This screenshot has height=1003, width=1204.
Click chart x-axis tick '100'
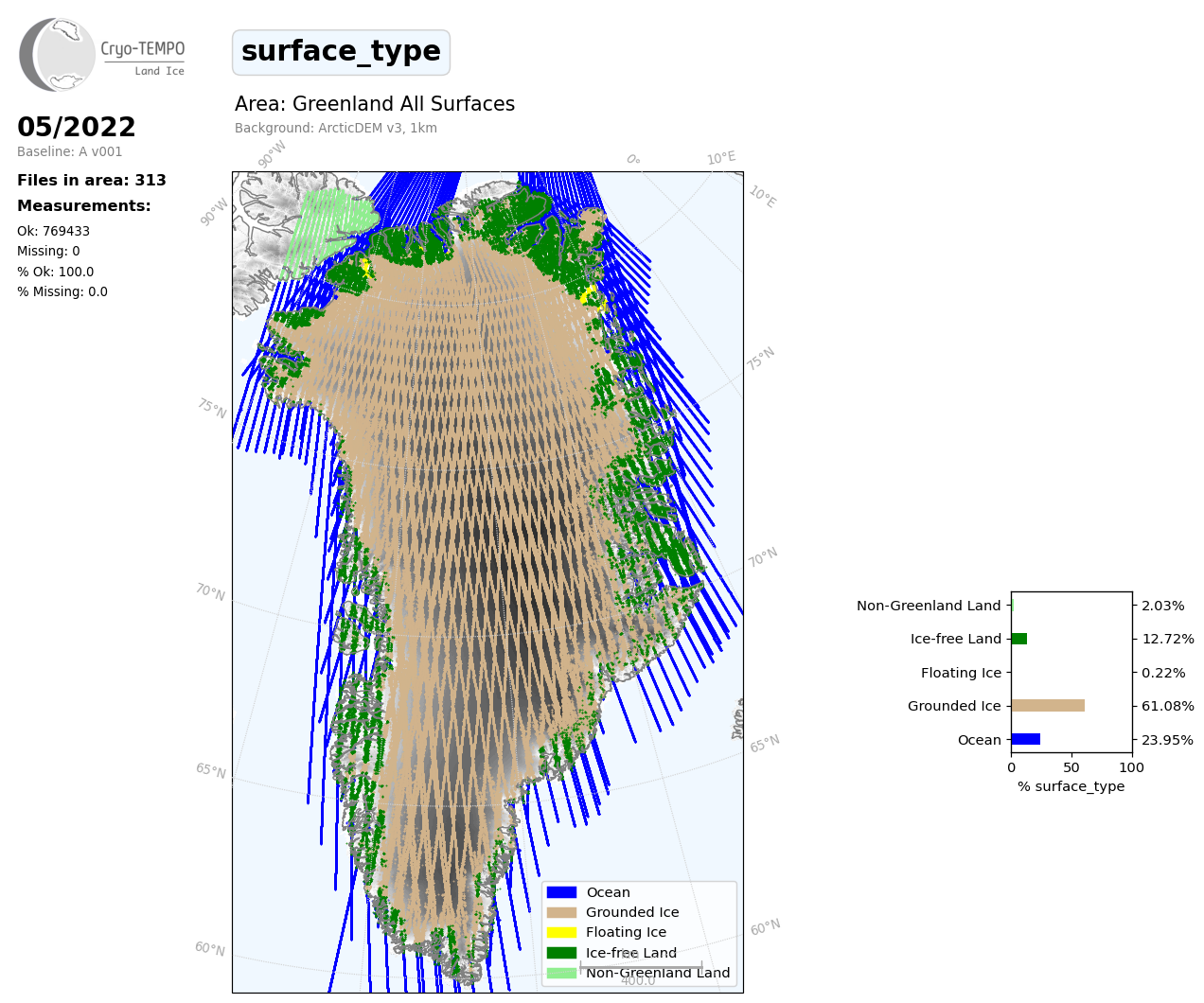pyautogui.click(x=1132, y=767)
